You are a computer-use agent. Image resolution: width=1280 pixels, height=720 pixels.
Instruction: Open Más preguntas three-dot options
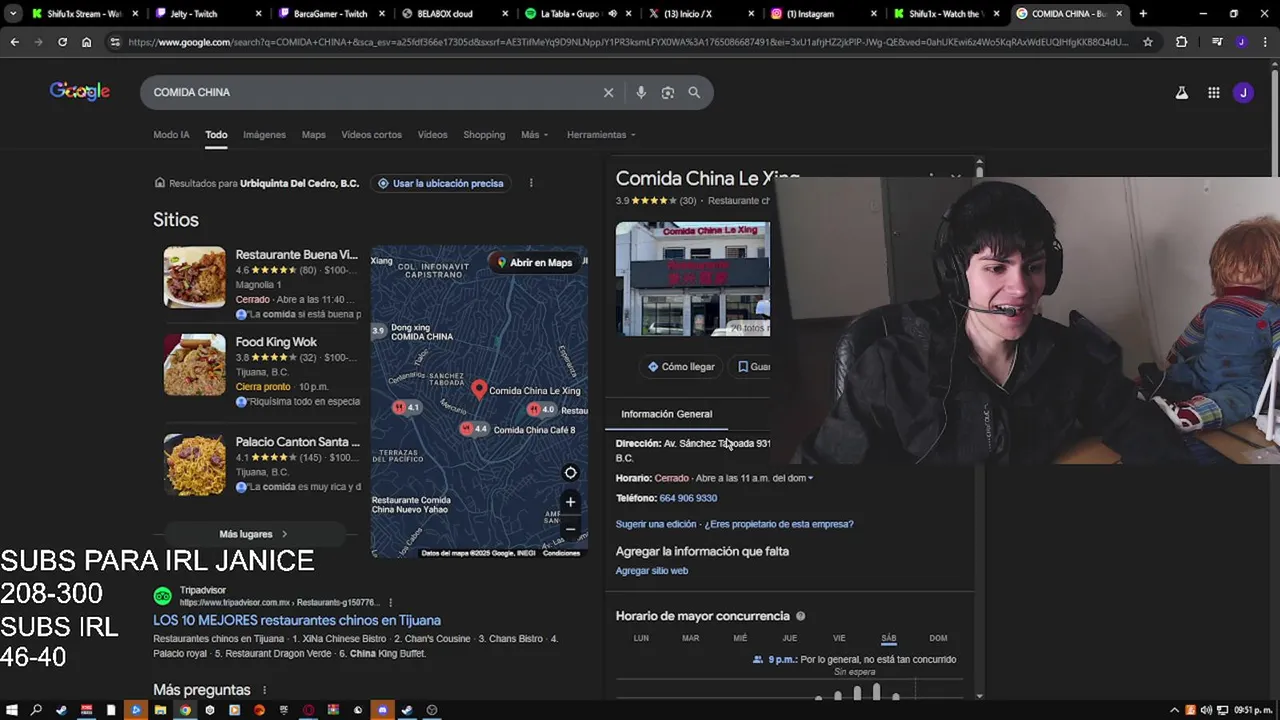264,690
